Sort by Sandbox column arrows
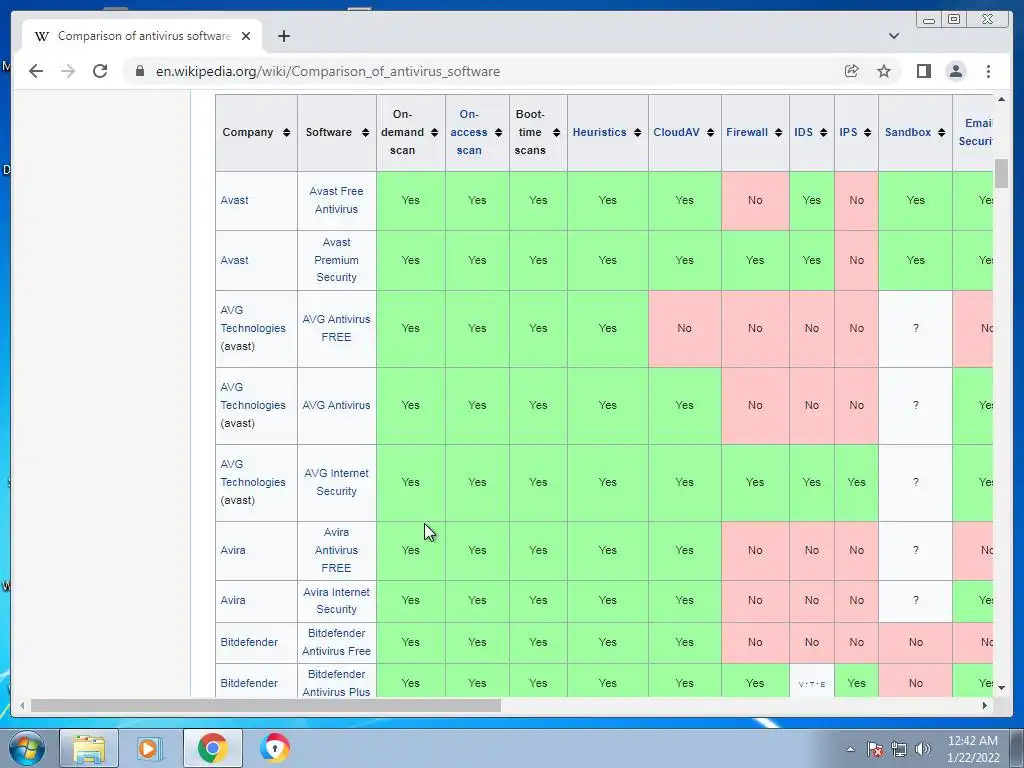This screenshot has height=768, width=1024. tap(941, 133)
